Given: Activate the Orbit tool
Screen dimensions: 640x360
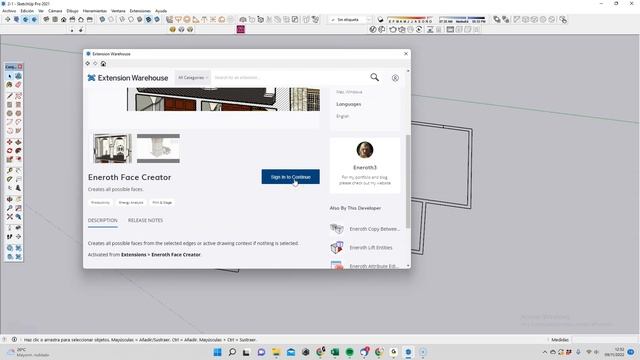Looking at the screenshot, I should 9,199.
